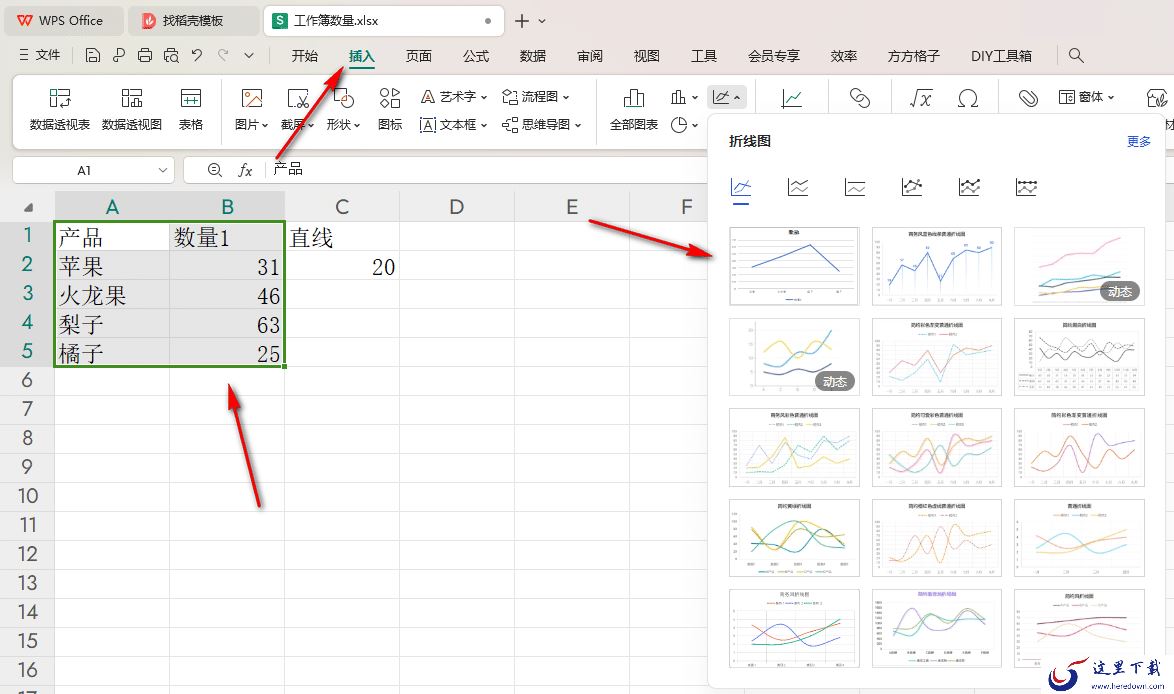Click cell C1 labeled 直线
This screenshot has width=1174, height=694.
coord(342,237)
